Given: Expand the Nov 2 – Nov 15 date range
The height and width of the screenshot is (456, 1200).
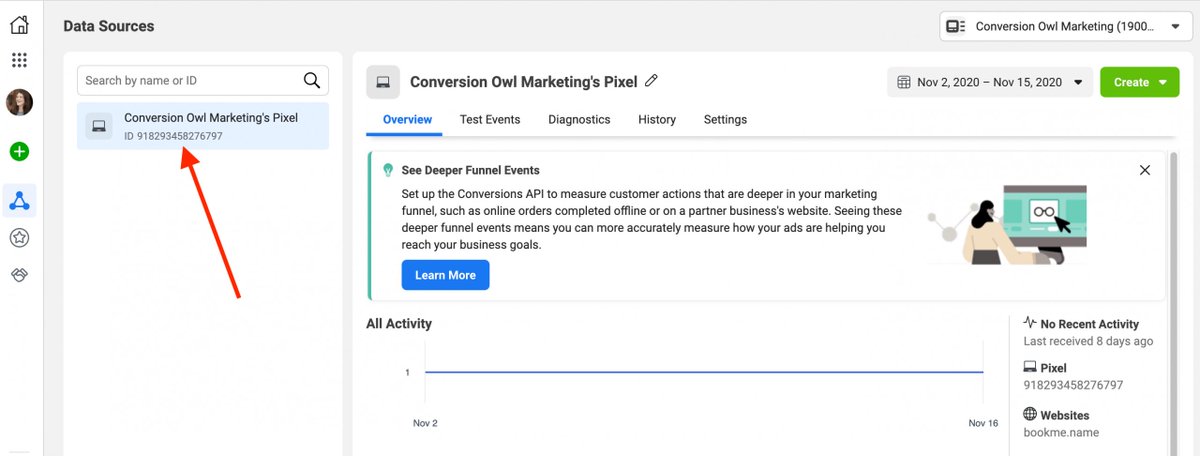Looking at the screenshot, I should 989,82.
